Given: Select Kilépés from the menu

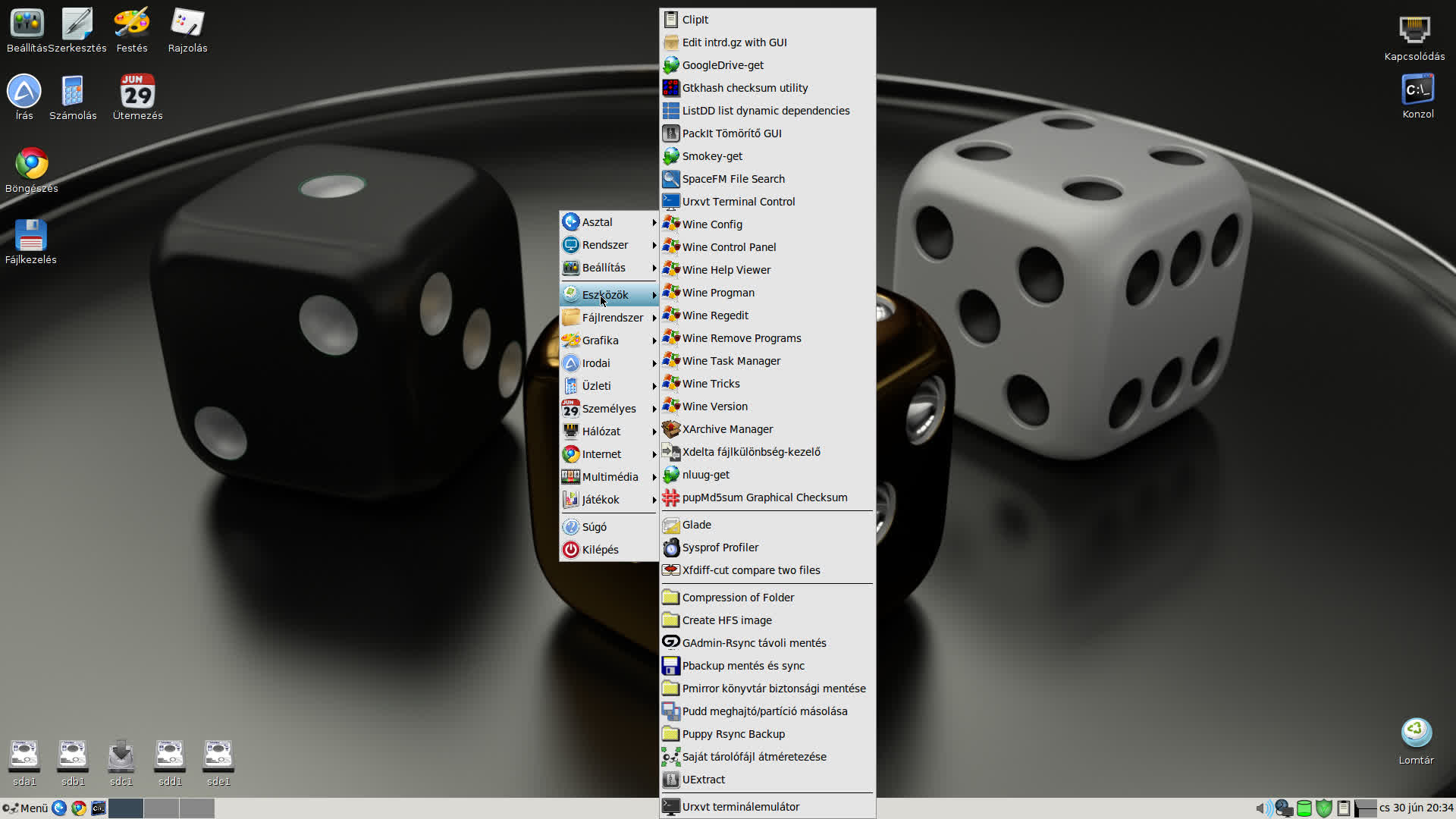Looking at the screenshot, I should [609, 550].
